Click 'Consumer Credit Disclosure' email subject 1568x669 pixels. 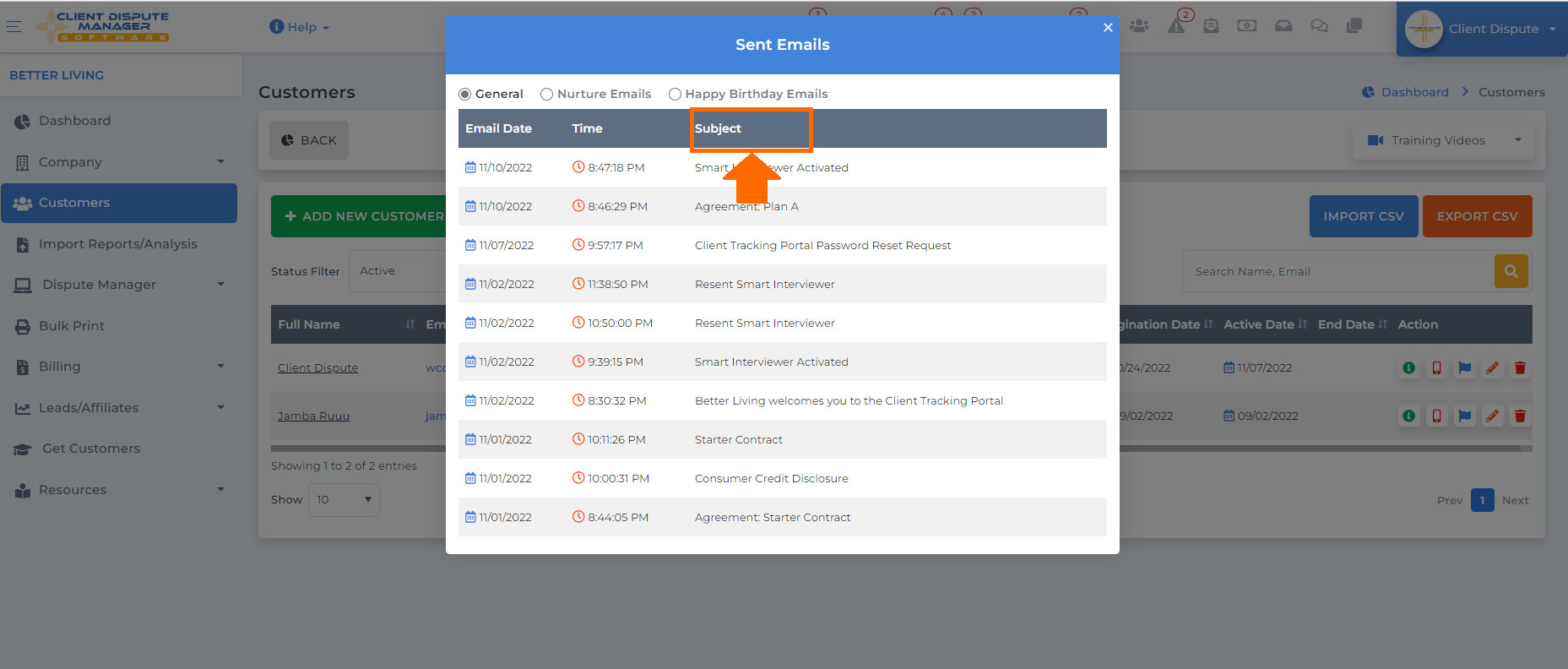(772, 478)
